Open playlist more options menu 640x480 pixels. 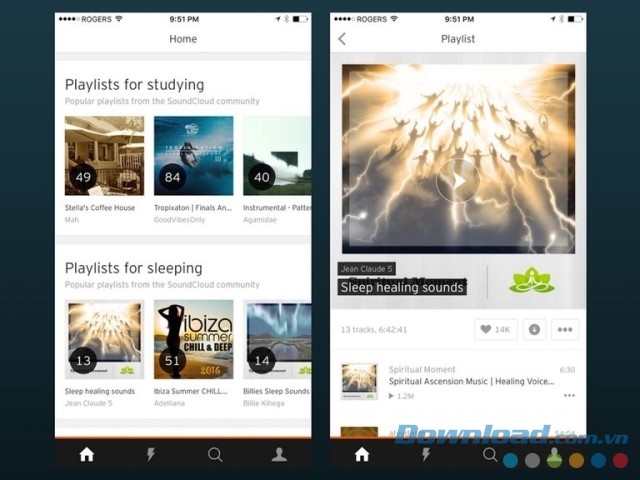click(565, 329)
